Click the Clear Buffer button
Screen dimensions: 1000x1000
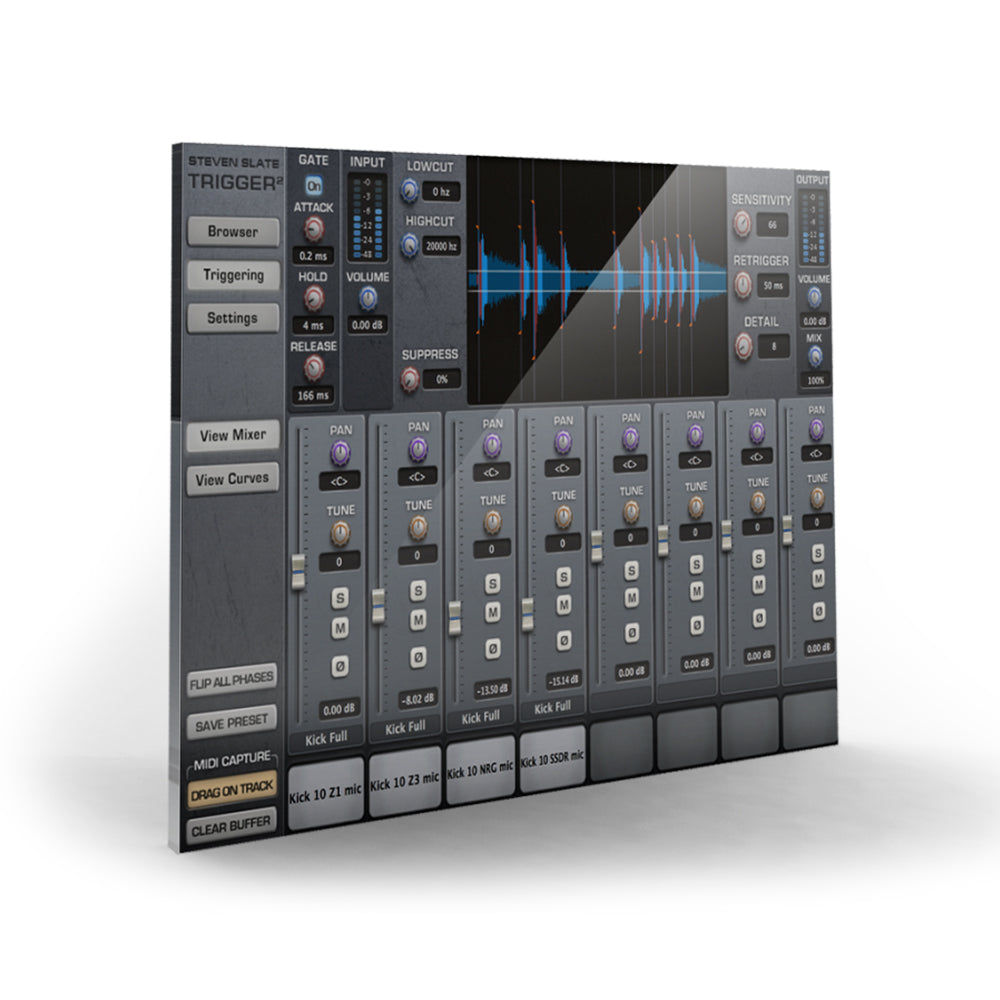click(232, 827)
